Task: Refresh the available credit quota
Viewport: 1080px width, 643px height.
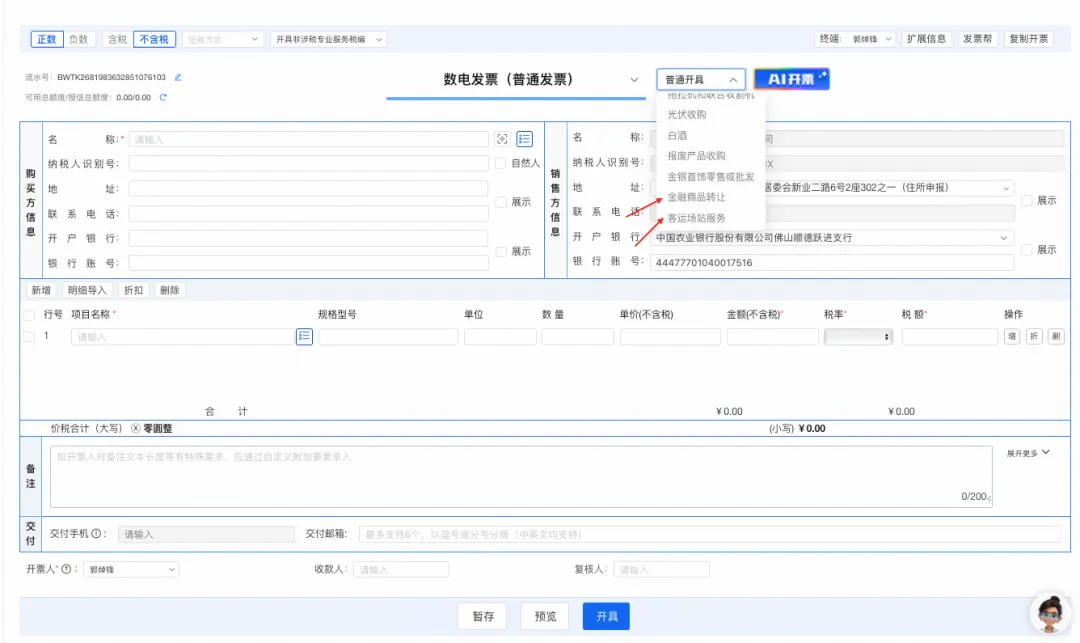Action: click(x=163, y=97)
